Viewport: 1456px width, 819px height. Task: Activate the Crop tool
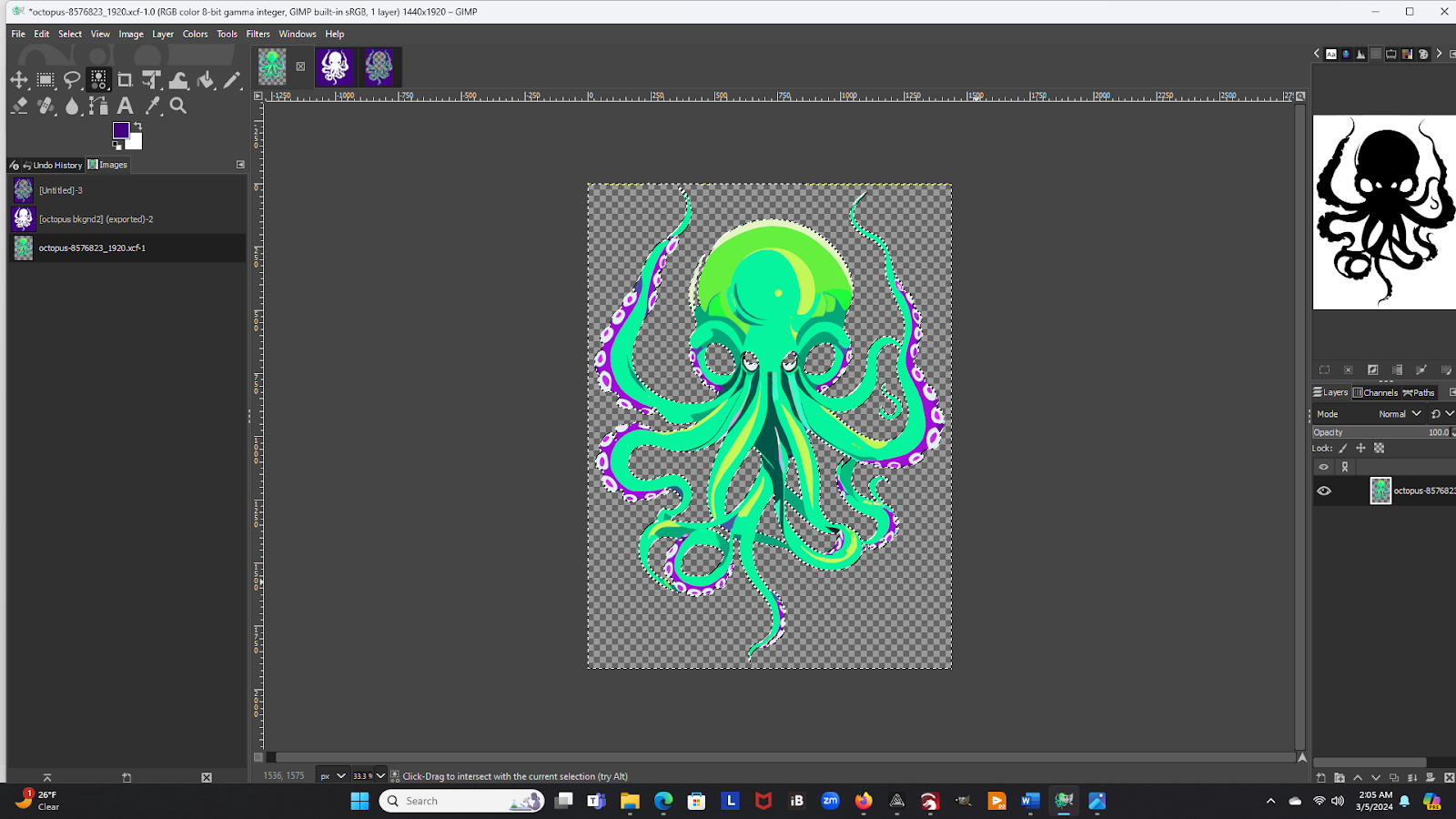point(125,80)
